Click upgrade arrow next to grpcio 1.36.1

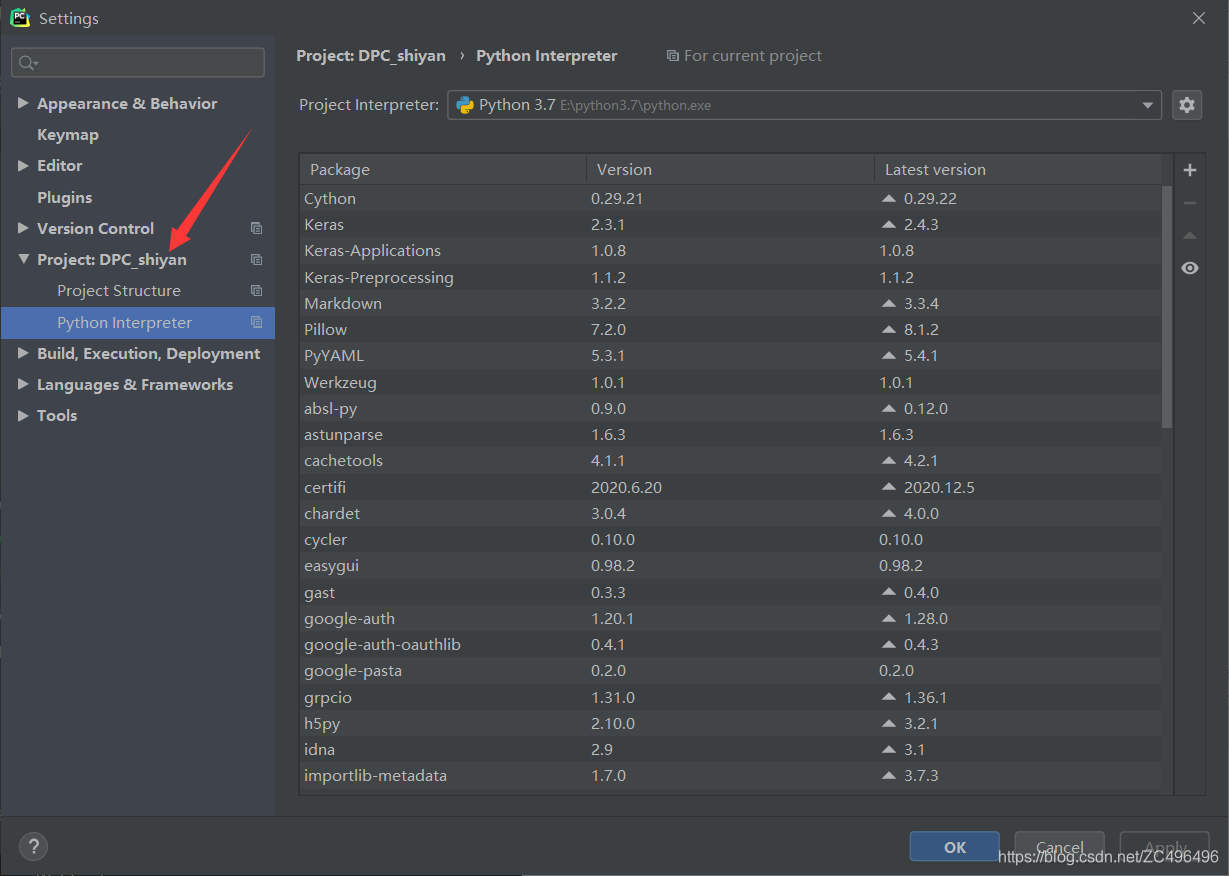point(889,697)
